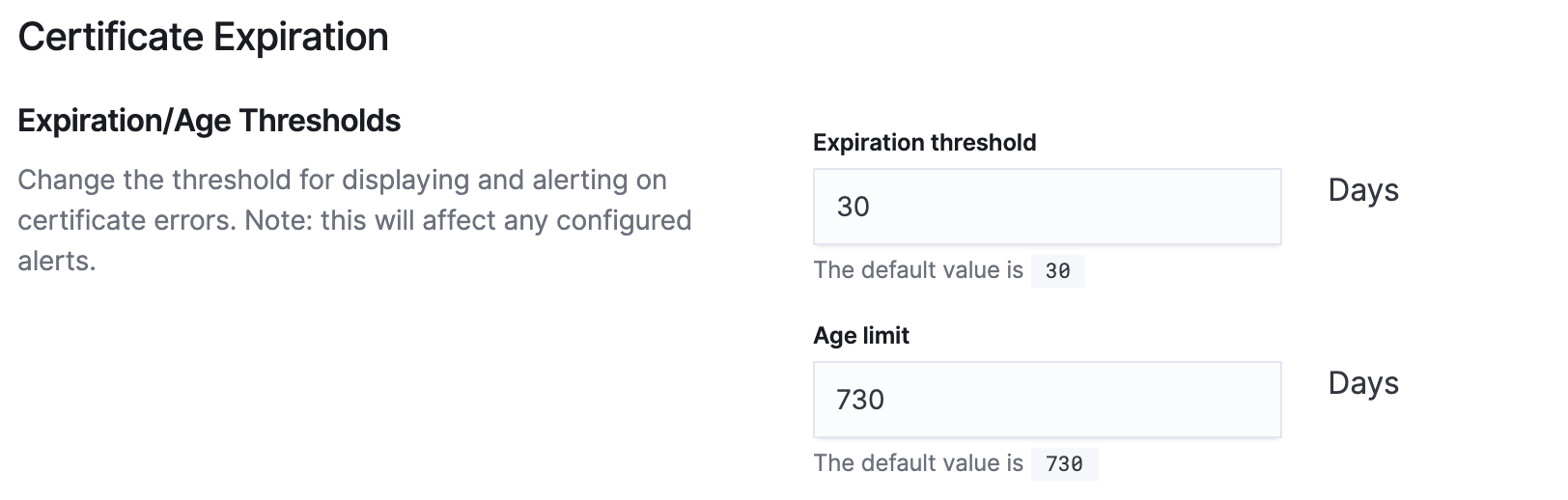This screenshot has width=1568, height=500.
Task: Place cursor on the 730 value in Age limit
Action: point(860,400)
